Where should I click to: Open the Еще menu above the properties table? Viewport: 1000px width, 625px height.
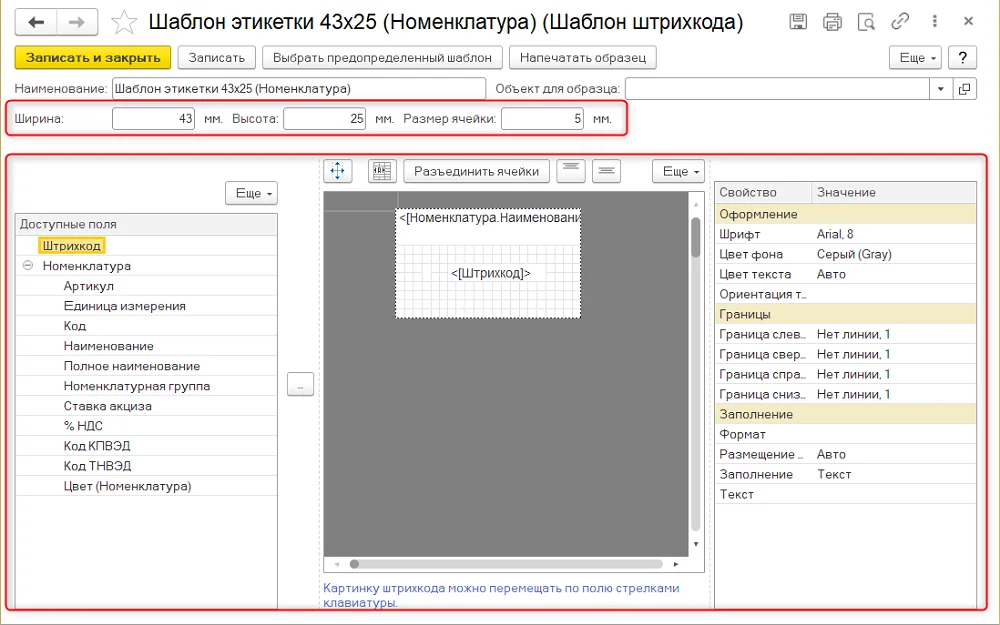click(x=678, y=171)
